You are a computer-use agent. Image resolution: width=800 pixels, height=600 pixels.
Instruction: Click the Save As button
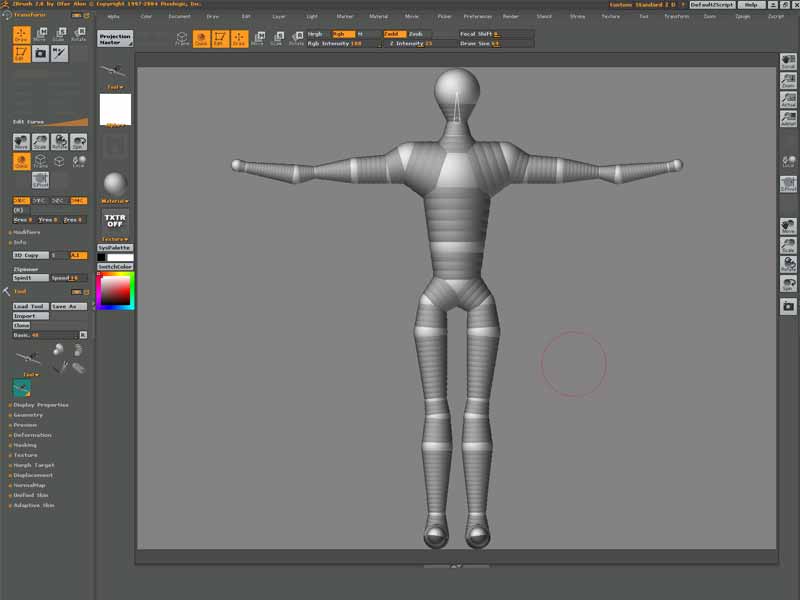pos(64,306)
